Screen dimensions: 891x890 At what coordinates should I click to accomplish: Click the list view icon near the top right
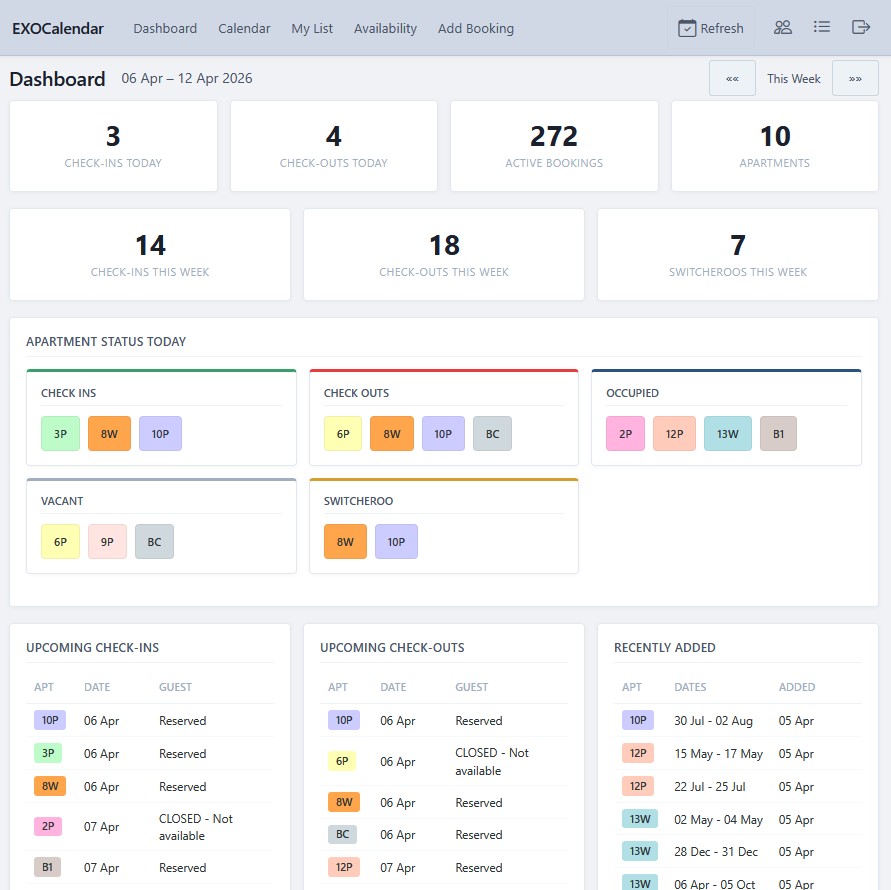tap(822, 27)
